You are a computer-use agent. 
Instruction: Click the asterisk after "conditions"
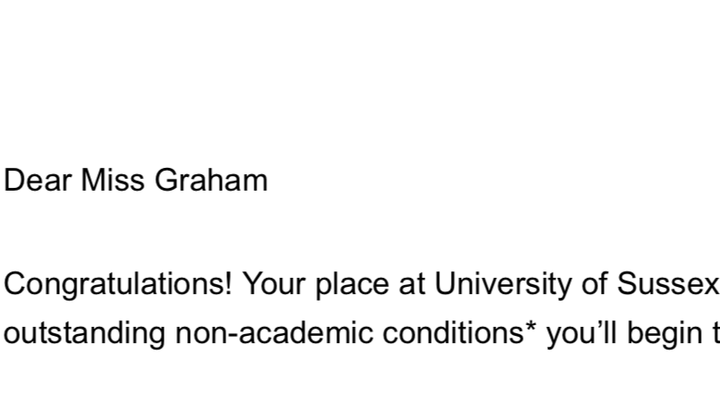click(531, 327)
